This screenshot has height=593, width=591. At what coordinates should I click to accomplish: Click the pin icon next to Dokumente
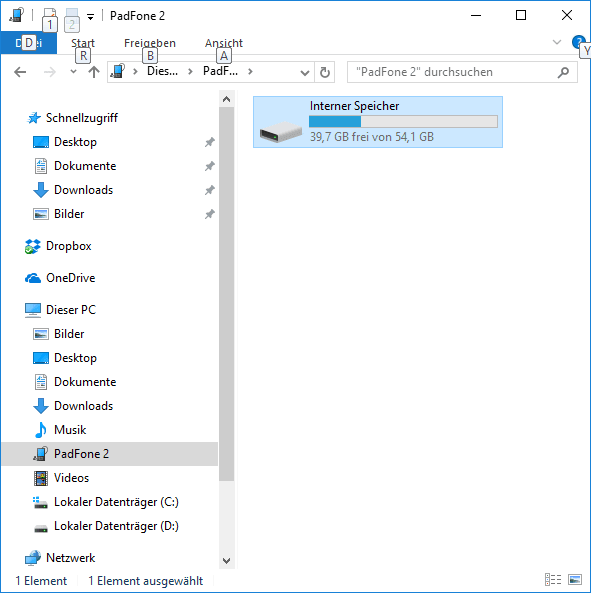(209, 166)
